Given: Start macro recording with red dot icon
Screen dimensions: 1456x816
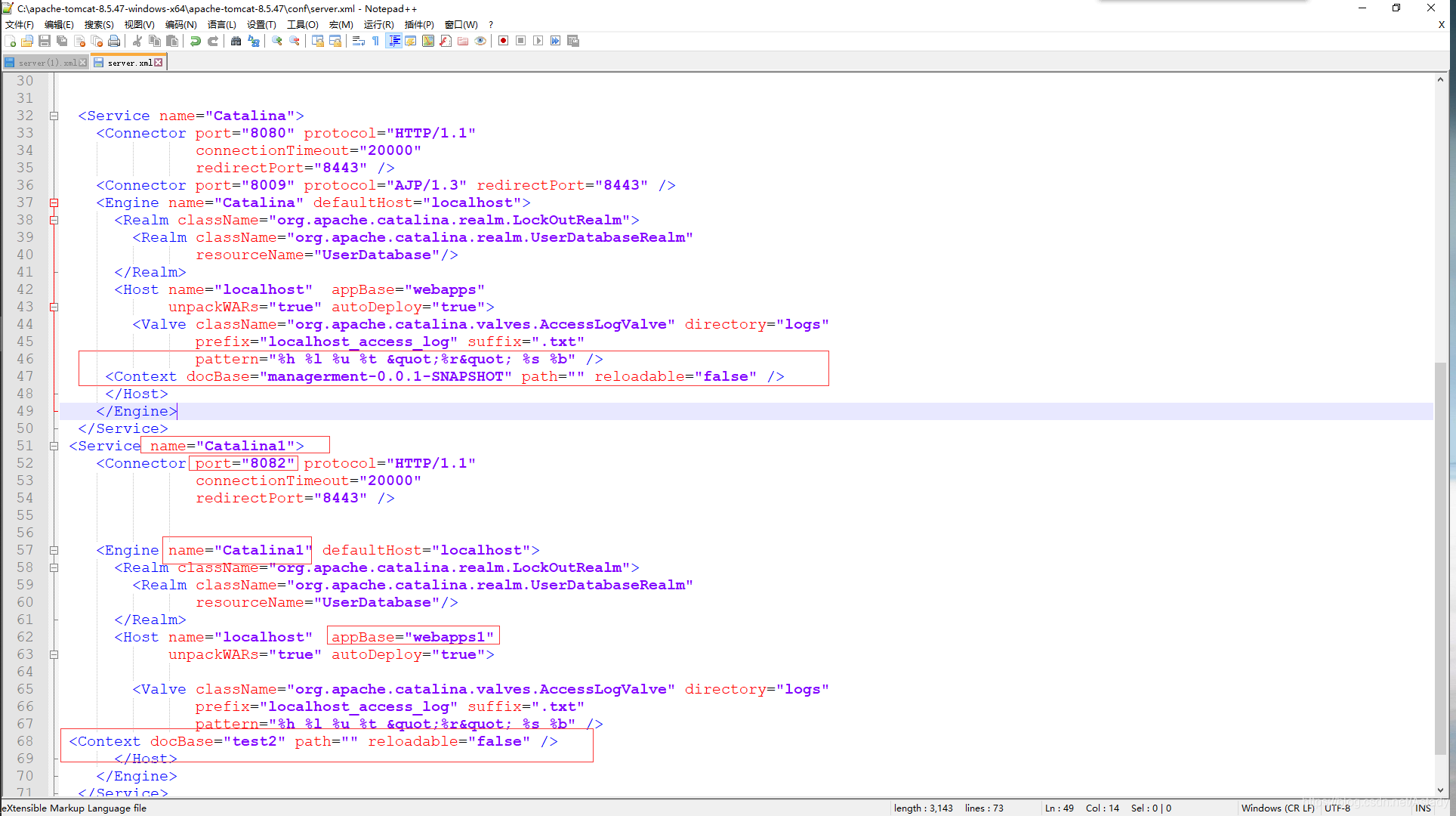Looking at the screenshot, I should [503, 41].
